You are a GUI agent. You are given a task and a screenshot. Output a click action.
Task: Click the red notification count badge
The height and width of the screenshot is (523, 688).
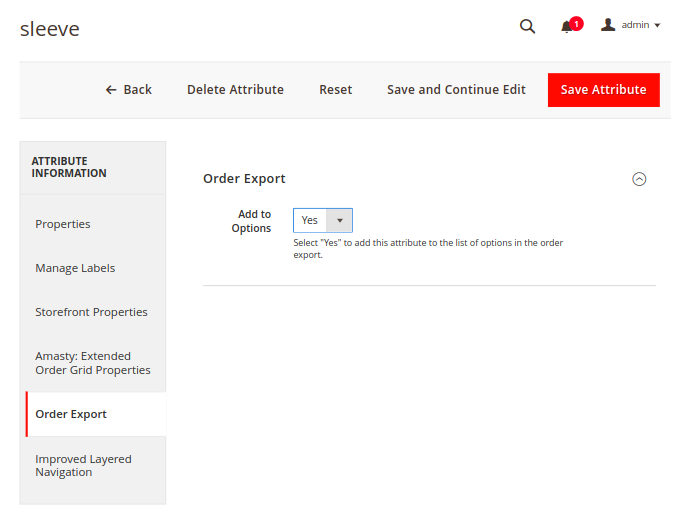tap(577, 24)
